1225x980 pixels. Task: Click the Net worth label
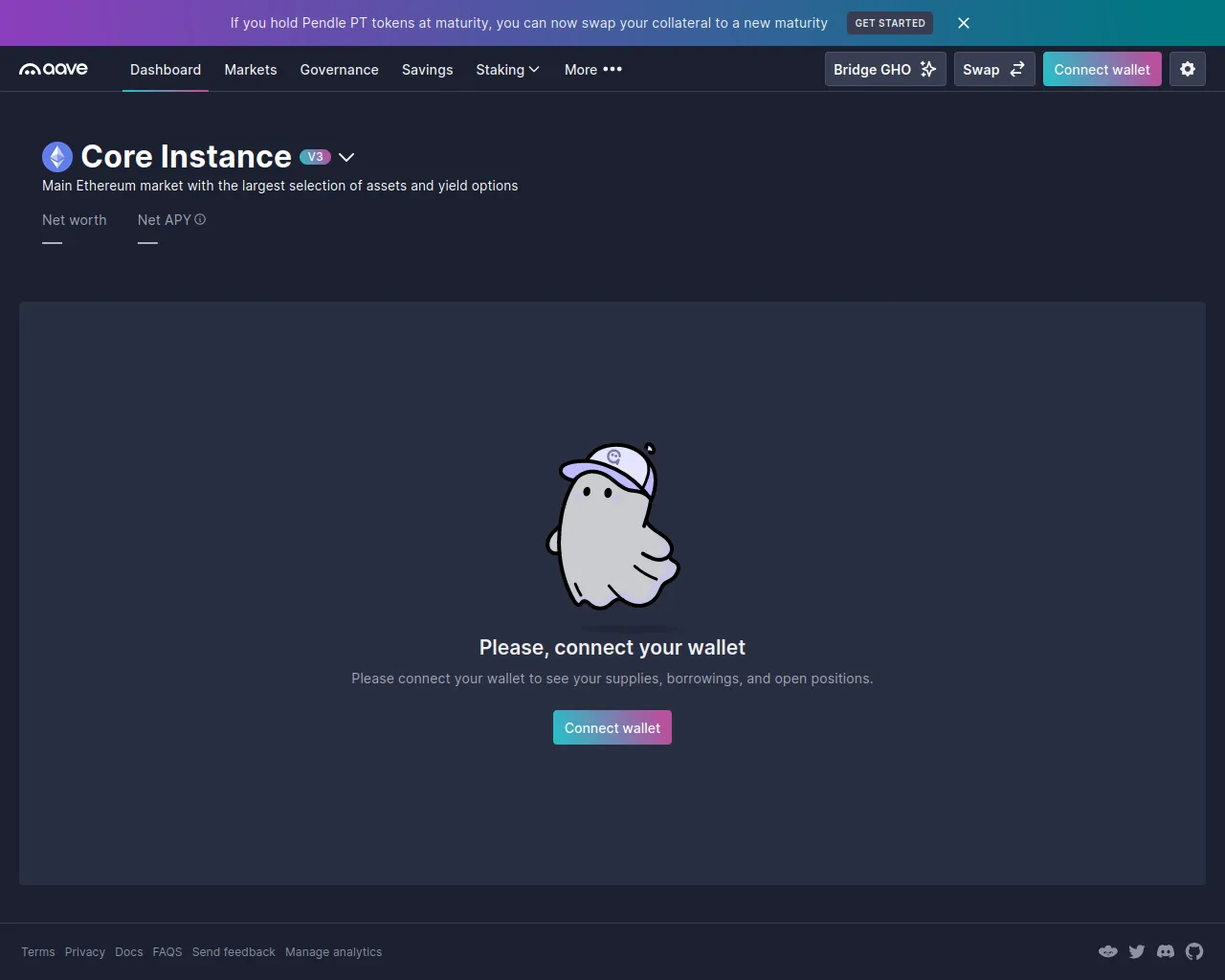[75, 220]
